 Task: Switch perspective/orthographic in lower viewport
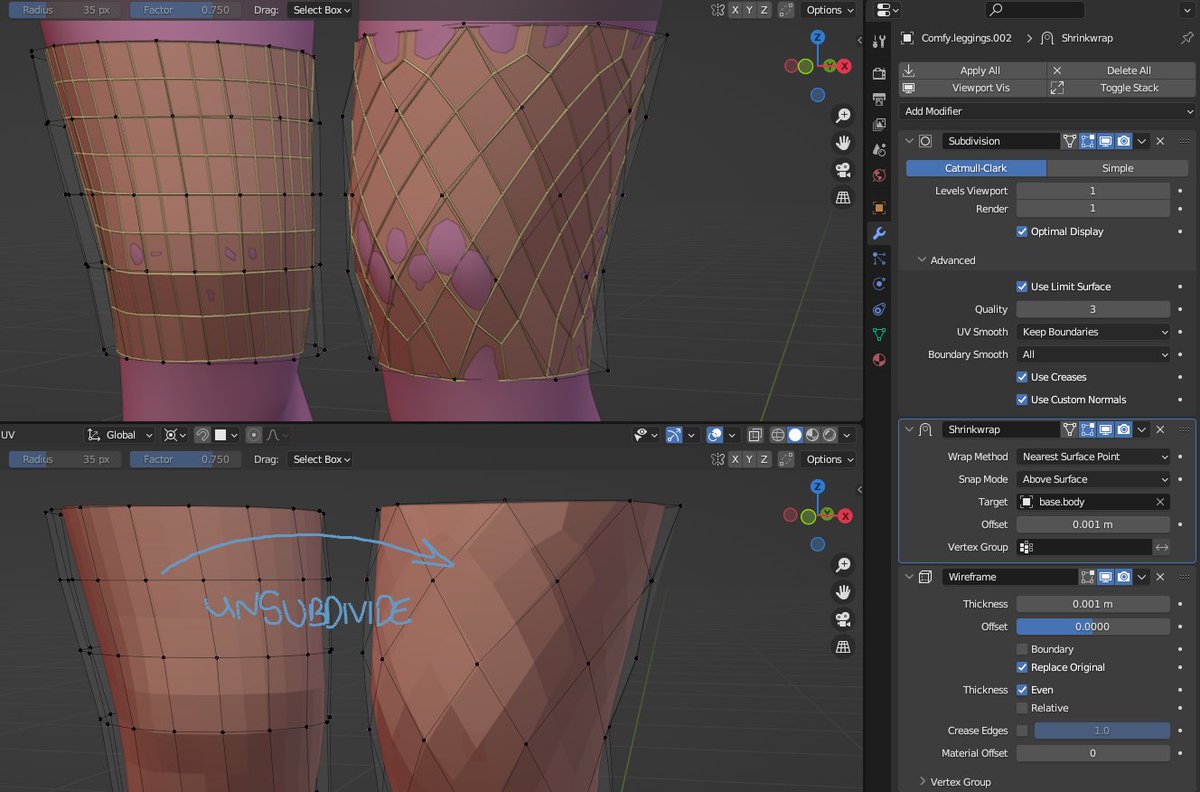coord(843,646)
